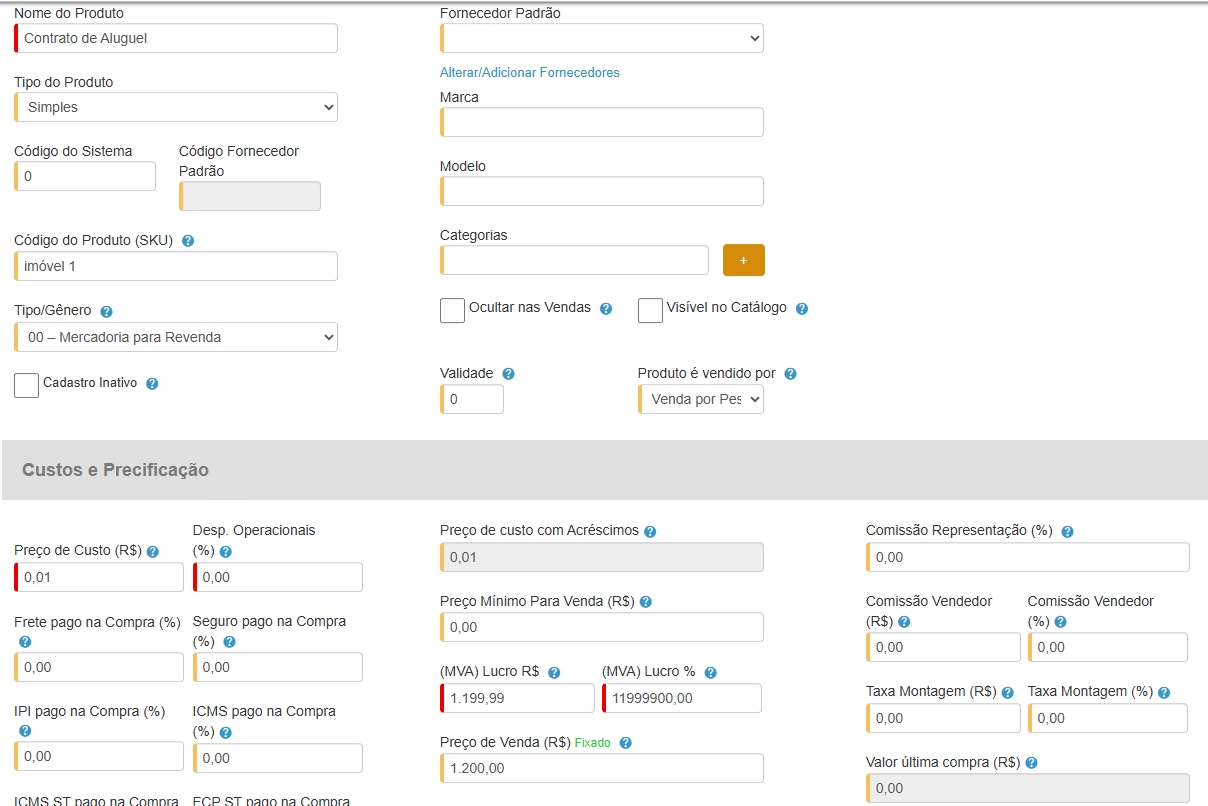Click help icon next to Valor última compra

point(1031,763)
